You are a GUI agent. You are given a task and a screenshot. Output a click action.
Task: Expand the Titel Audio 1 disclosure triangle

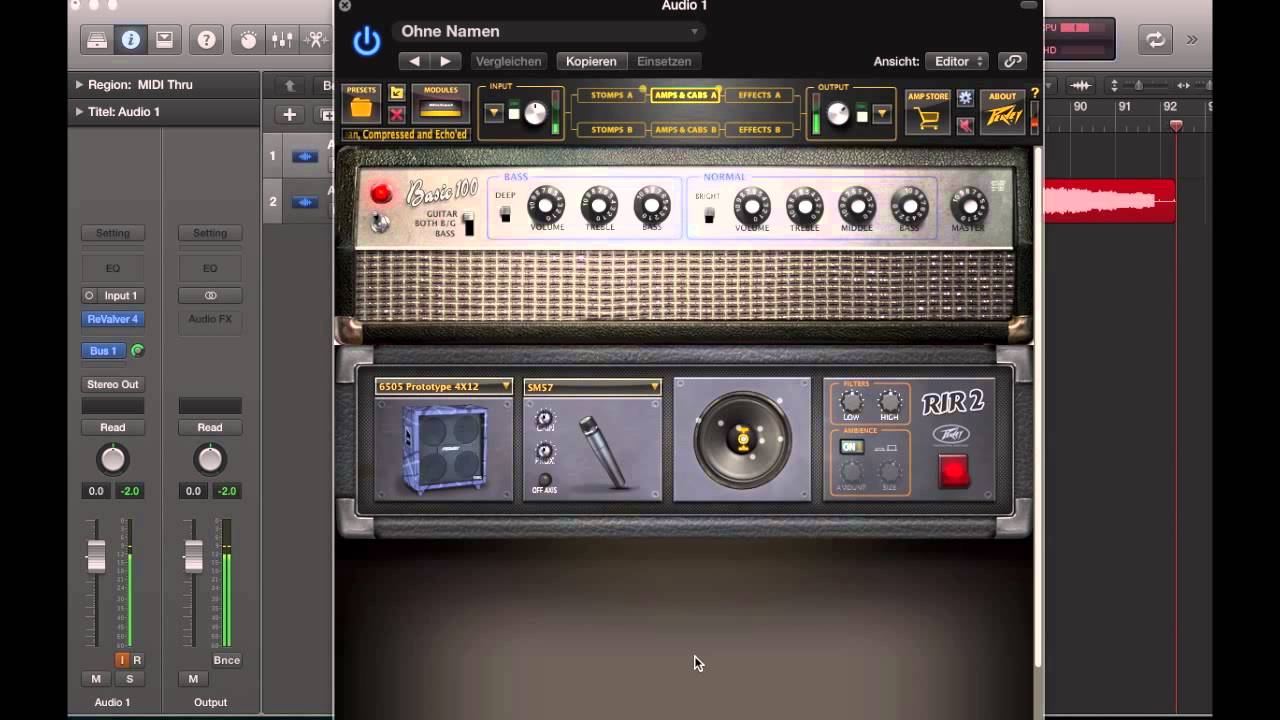(x=79, y=112)
